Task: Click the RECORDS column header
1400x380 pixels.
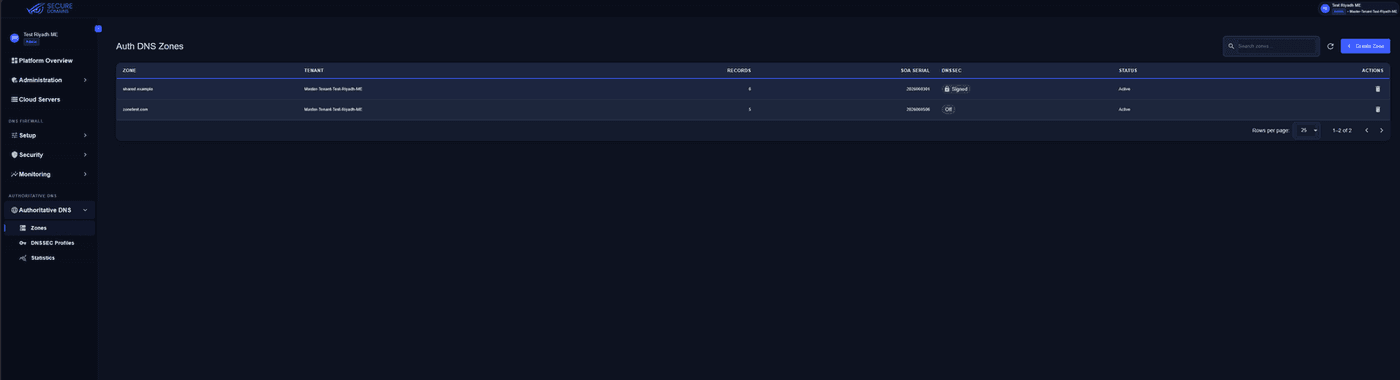Action: coord(739,70)
